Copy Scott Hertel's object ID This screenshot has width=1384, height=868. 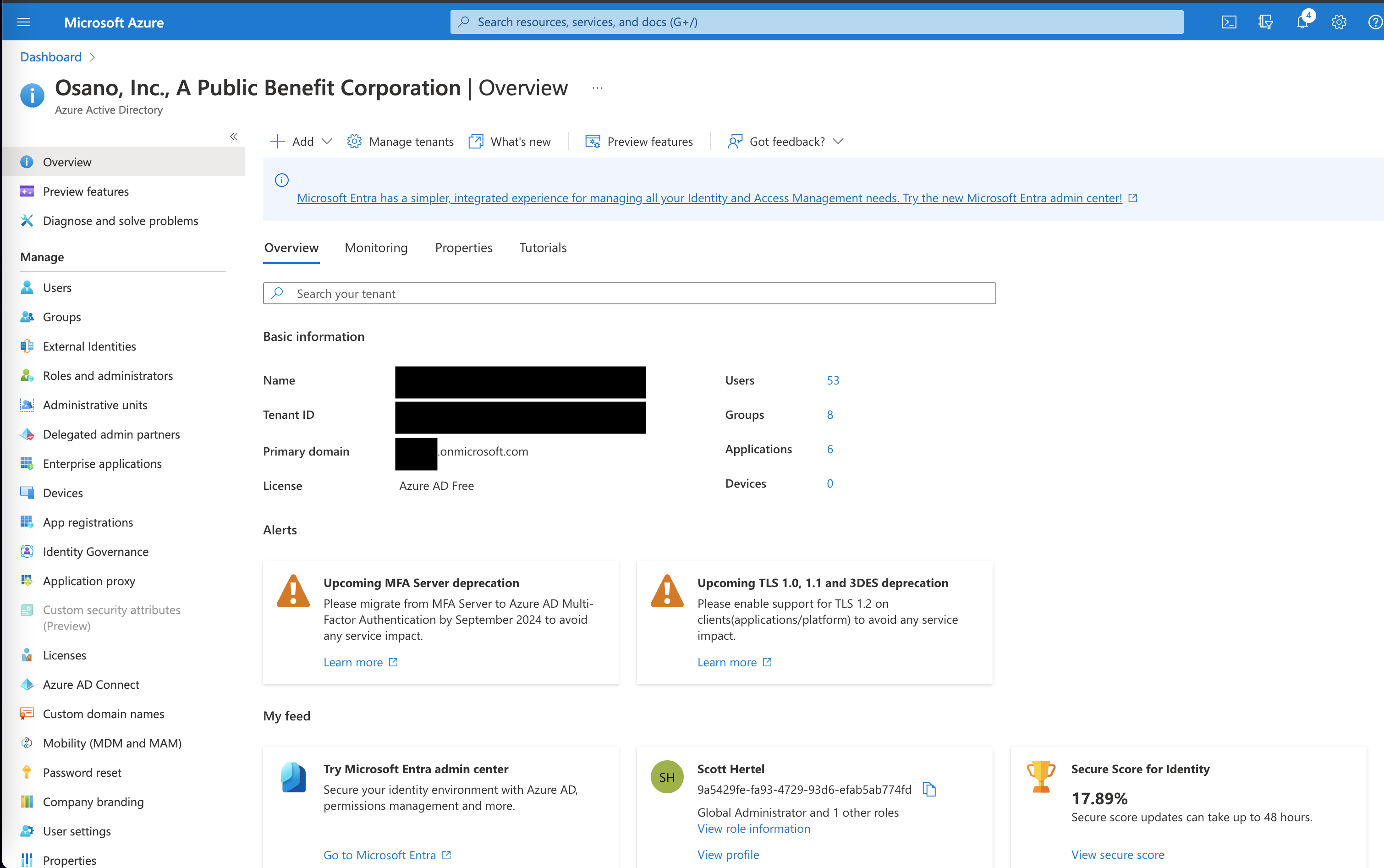click(x=929, y=789)
